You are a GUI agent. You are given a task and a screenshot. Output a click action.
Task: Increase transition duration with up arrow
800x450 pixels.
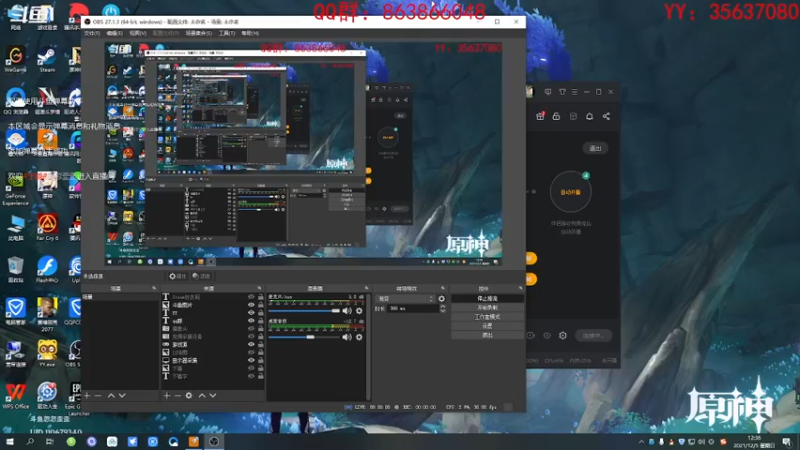(x=442, y=307)
